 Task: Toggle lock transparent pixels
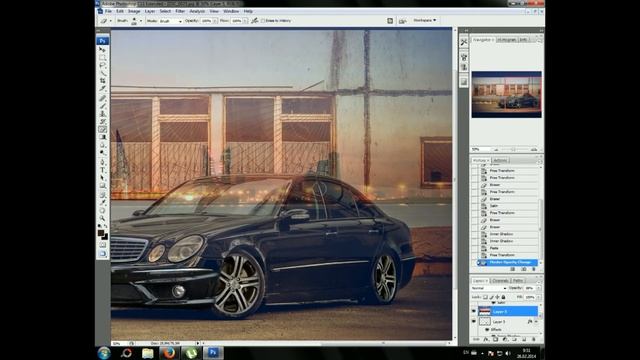[x=486, y=297]
